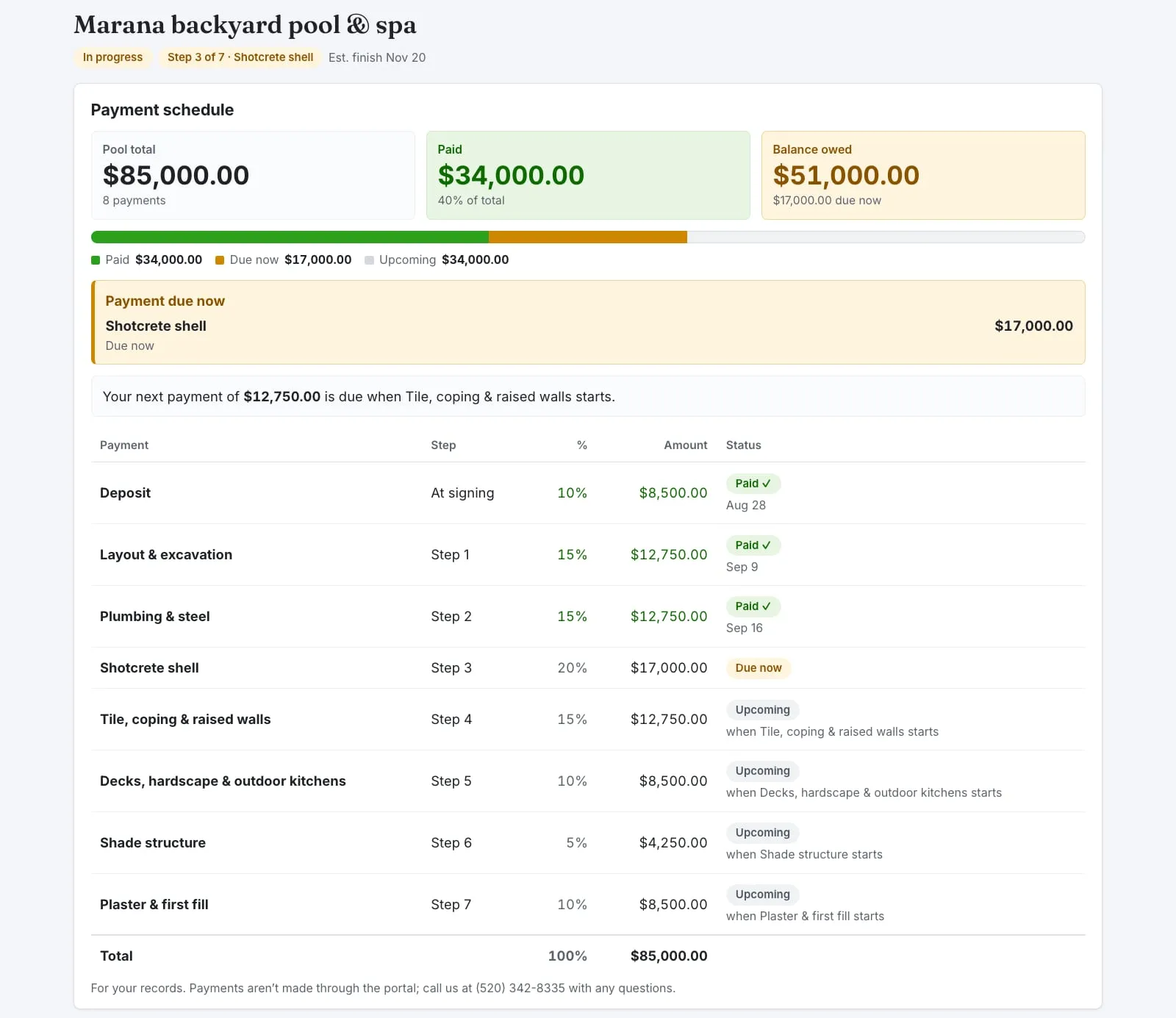The width and height of the screenshot is (1176, 1018).
Task: Select the "Step 3 of 7 · Shotcrete shell" badge
Action: coord(240,57)
